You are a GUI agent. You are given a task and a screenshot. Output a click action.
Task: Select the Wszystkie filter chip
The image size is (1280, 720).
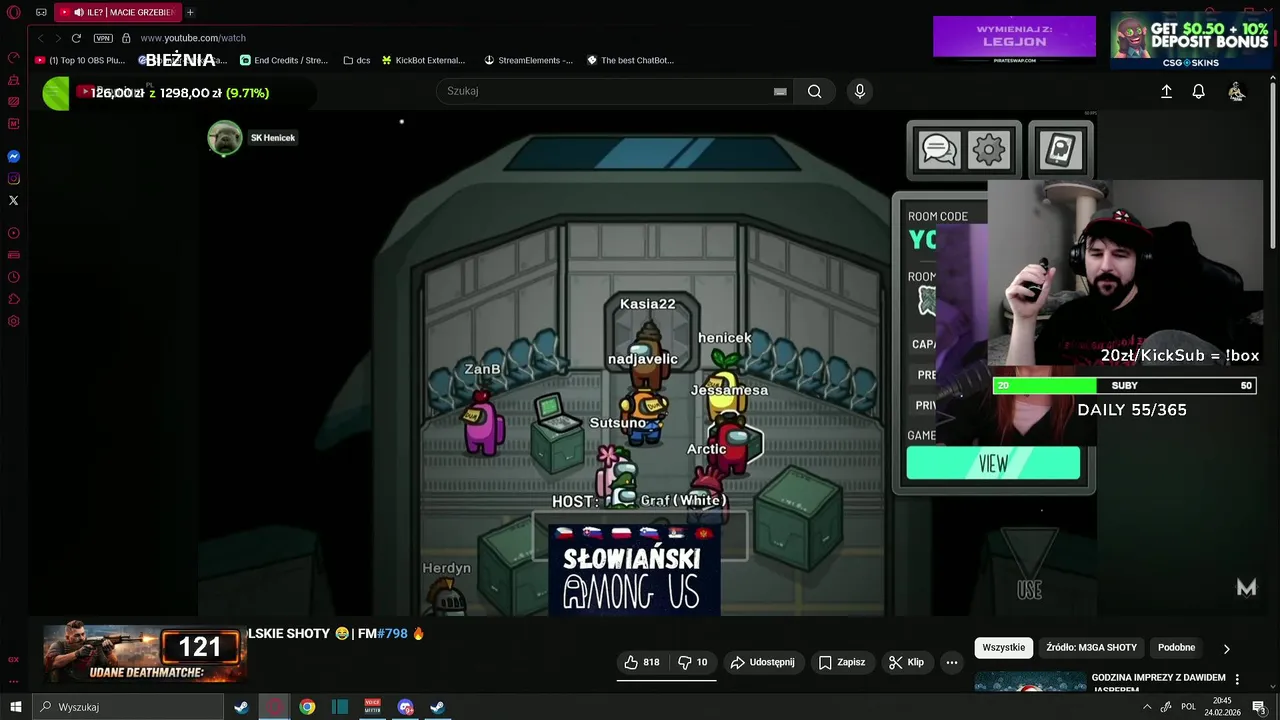1004,647
